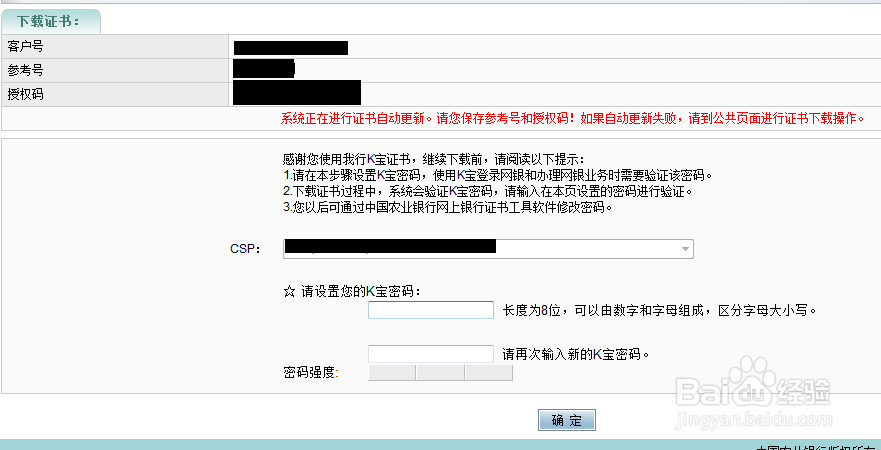The height and width of the screenshot is (450, 881).
Task: Open the jingyan.baidu.com watermark link
Action: coord(753,417)
